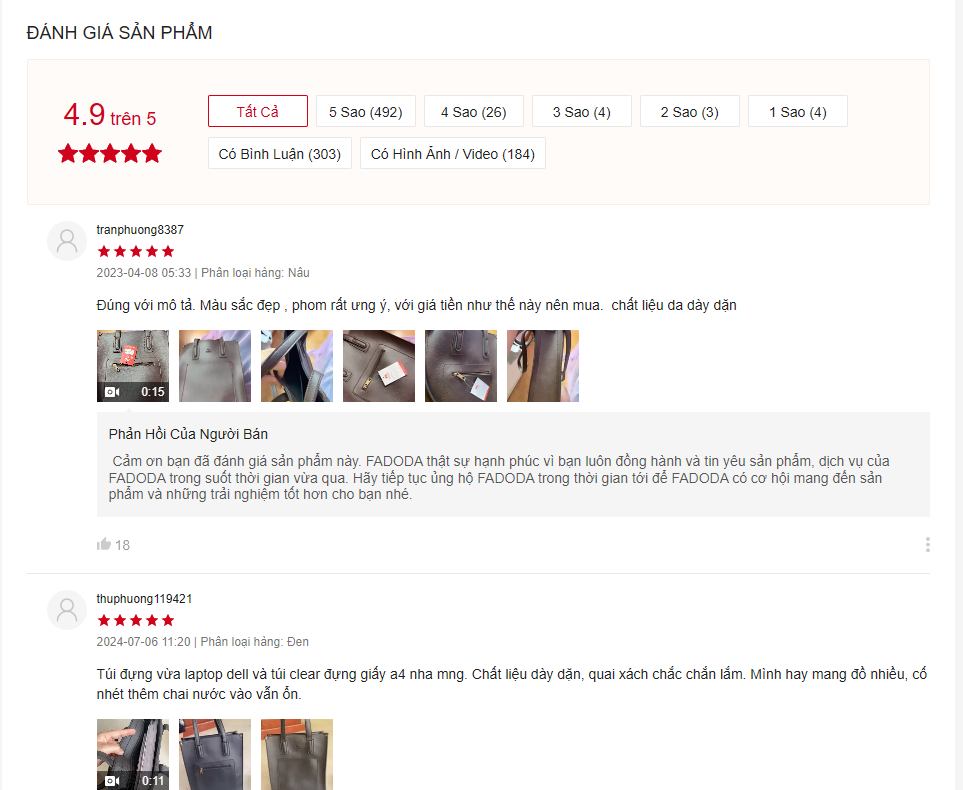963x790 pixels.
Task: Open username link tranphuong8387
Action: [x=140, y=230]
